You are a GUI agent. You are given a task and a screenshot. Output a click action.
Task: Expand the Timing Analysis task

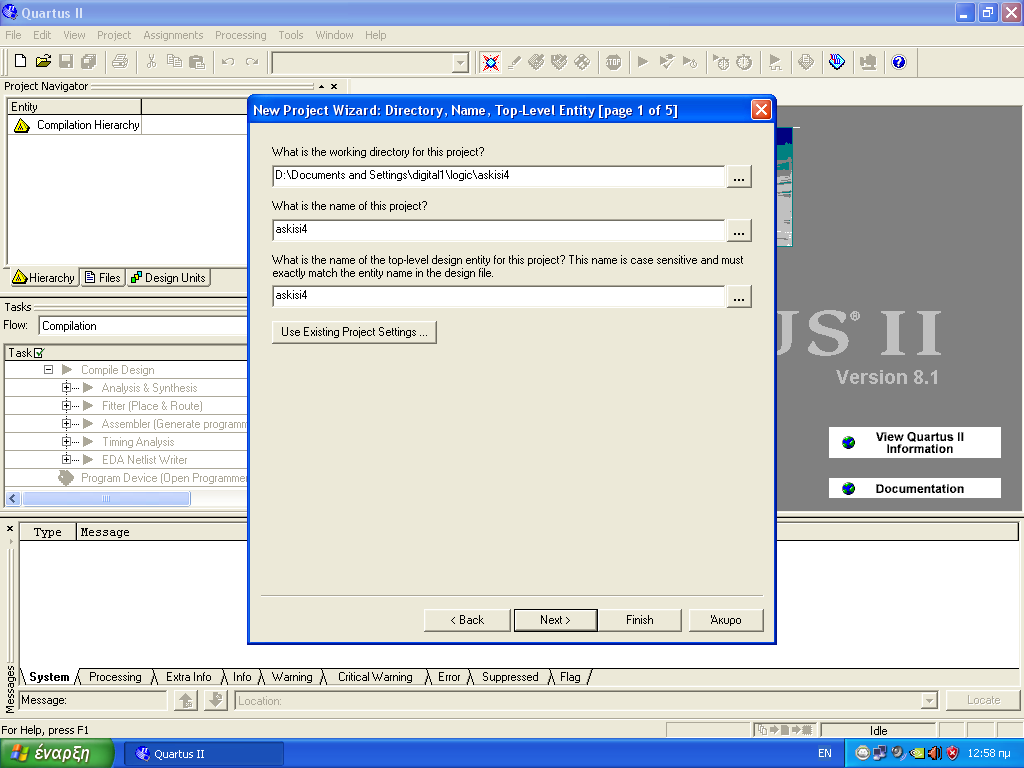click(x=67, y=441)
